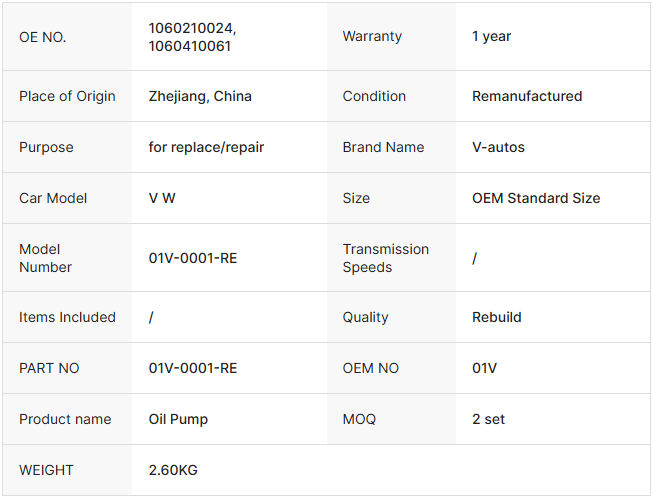The height and width of the screenshot is (502, 657).
Task: Select the Warranty label cell
Action: point(372,37)
